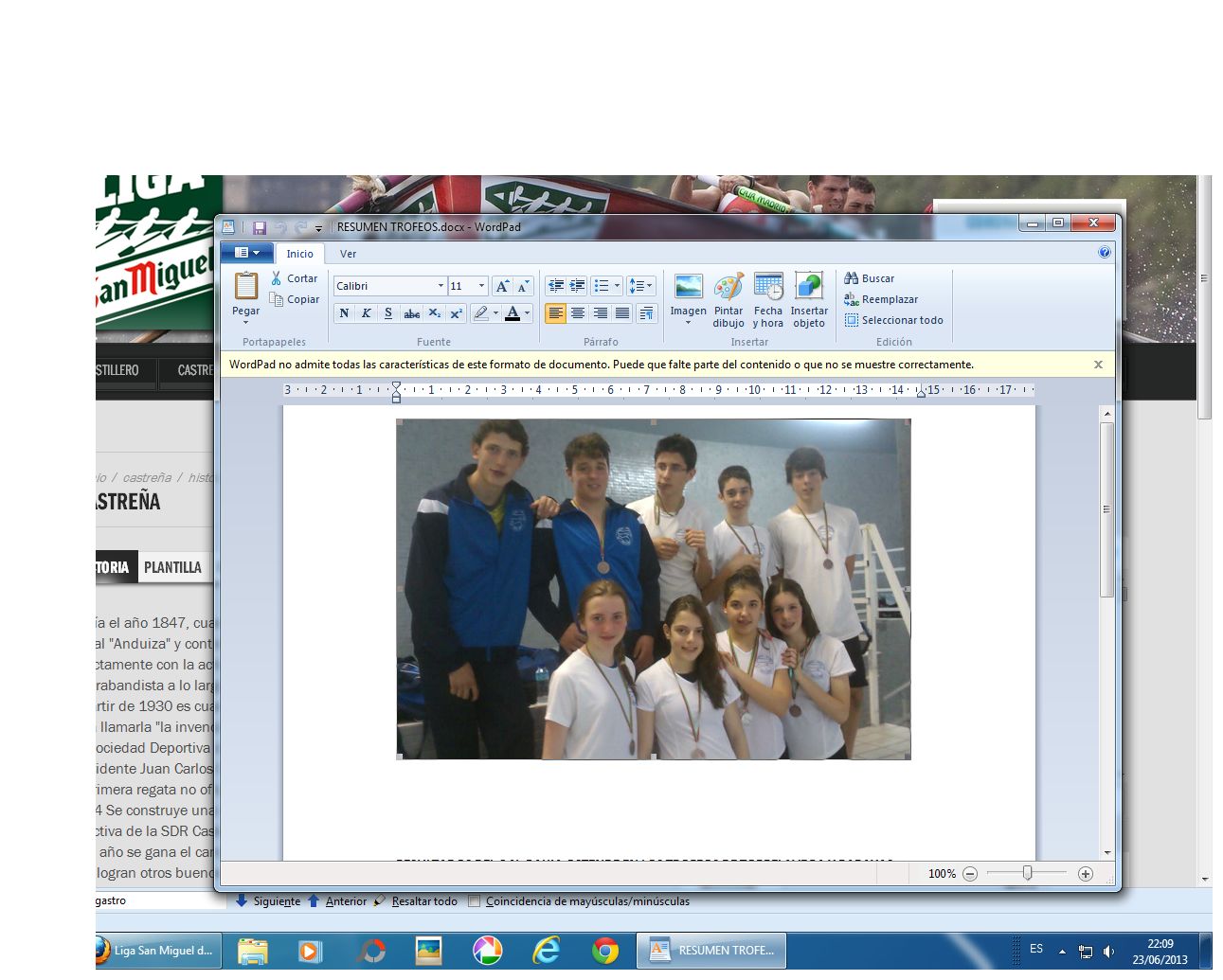This screenshot has width=1223, height=980.
Task: Click the Insertar objeto icon
Action: click(x=808, y=287)
